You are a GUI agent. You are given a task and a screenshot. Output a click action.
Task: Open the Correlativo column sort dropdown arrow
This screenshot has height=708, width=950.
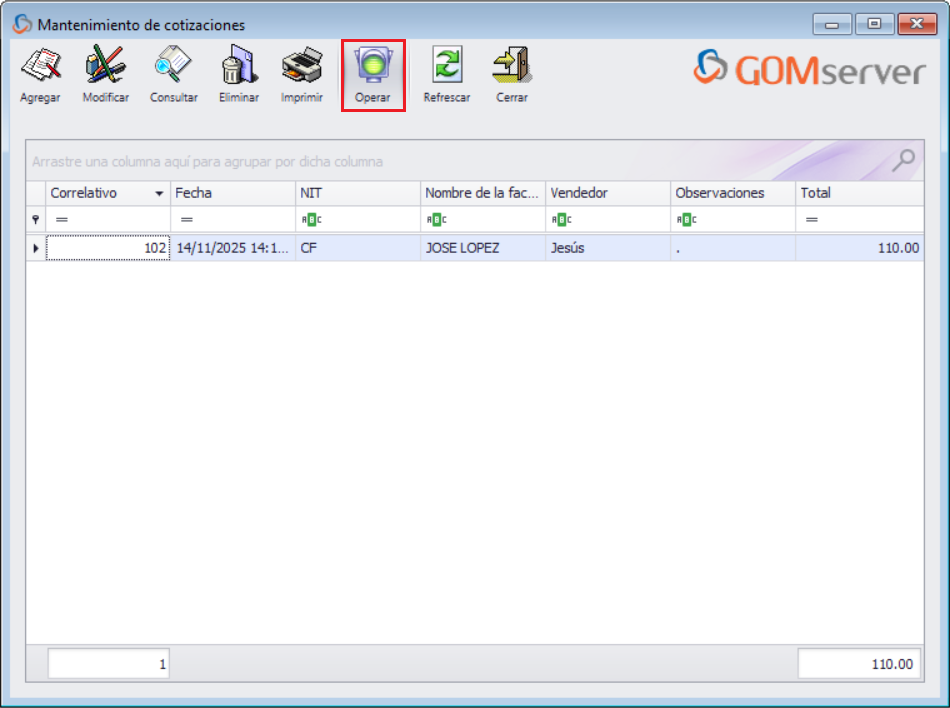(x=160, y=193)
